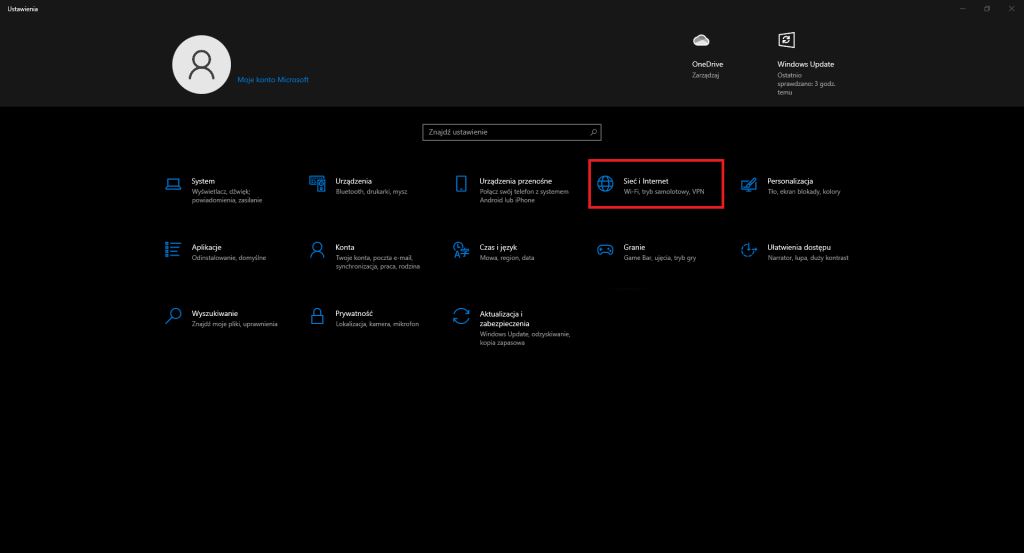The image size is (1024, 553).
Task: Open Czas i język icon
Action: [461, 249]
